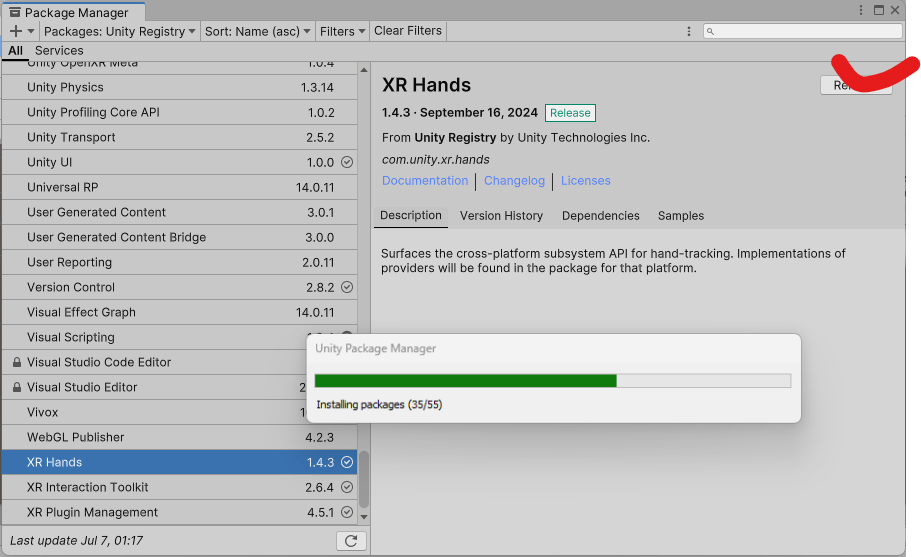Select the Universal RP package row
Screen dimensions: 921x557
179,187
